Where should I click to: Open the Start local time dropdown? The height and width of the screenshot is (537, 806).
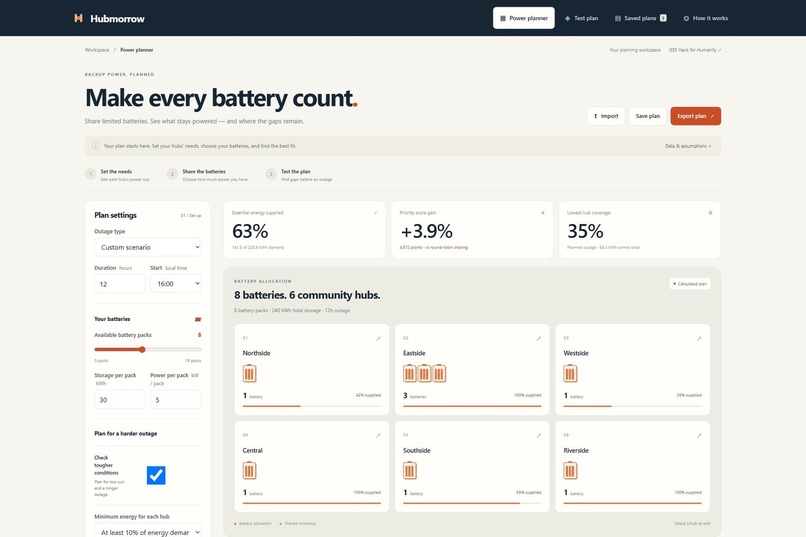tap(175, 284)
